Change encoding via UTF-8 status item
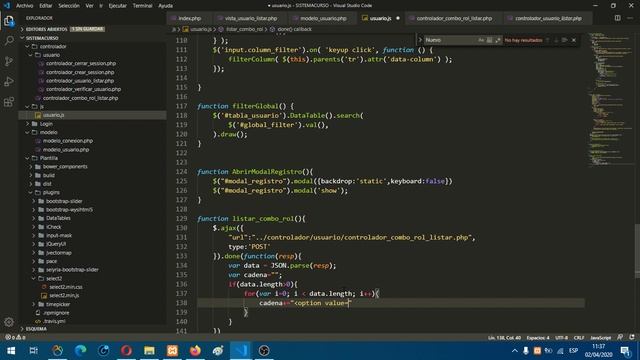Viewport: 640px width, 360px height. 561,338
